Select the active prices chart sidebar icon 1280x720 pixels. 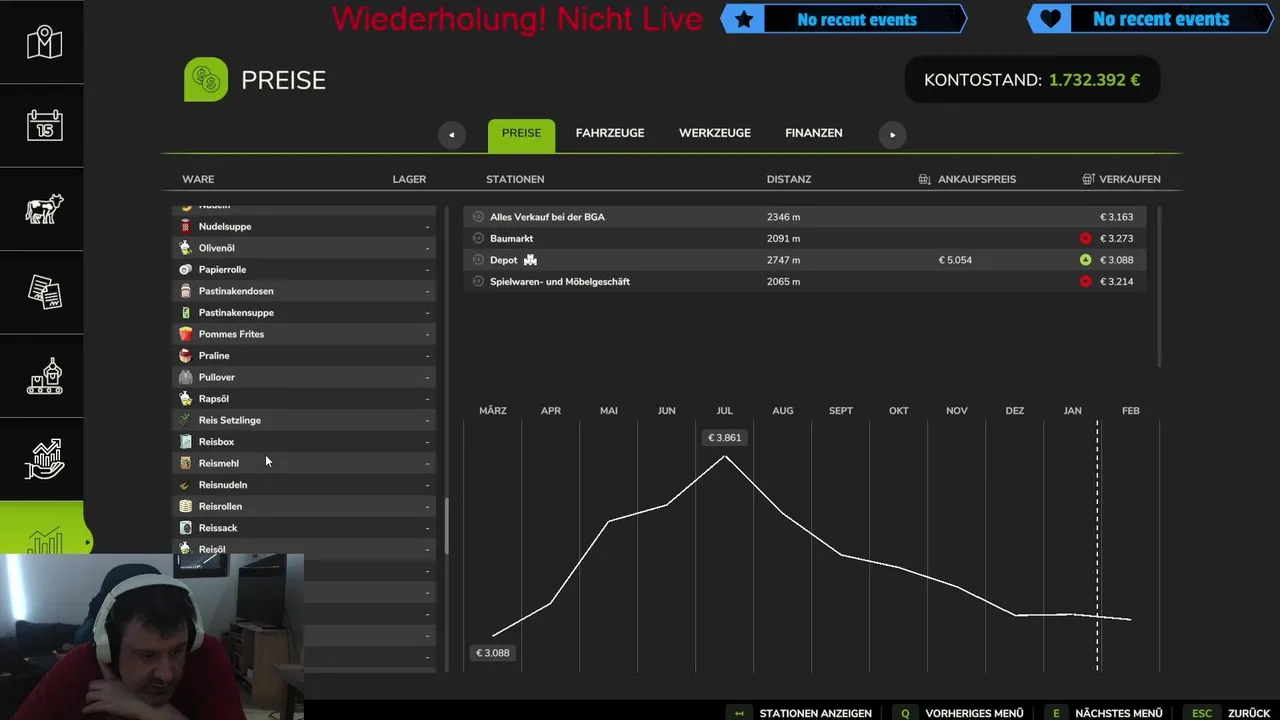coord(45,540)
